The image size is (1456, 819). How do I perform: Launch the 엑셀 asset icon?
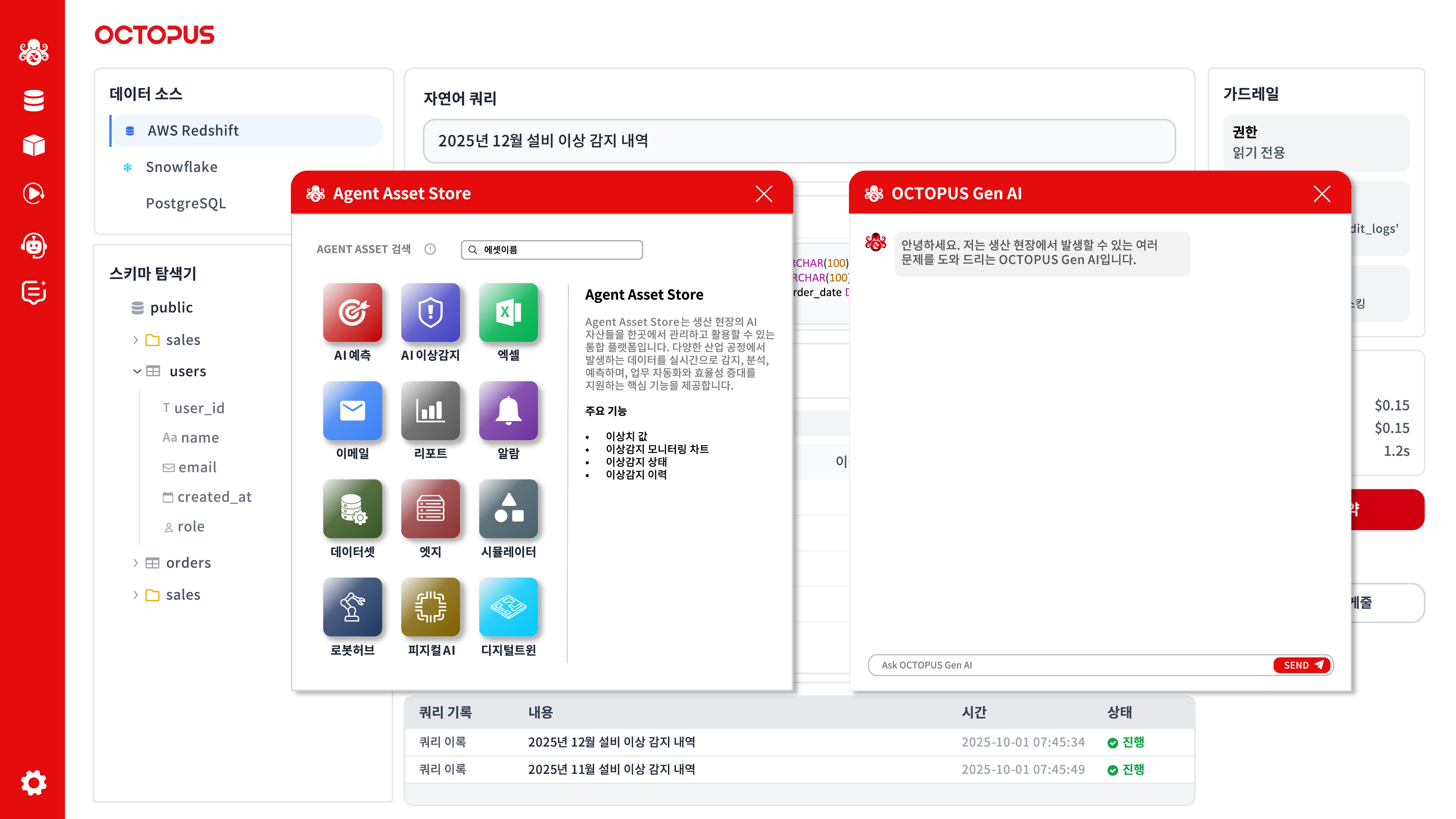[x=508, y=312]
